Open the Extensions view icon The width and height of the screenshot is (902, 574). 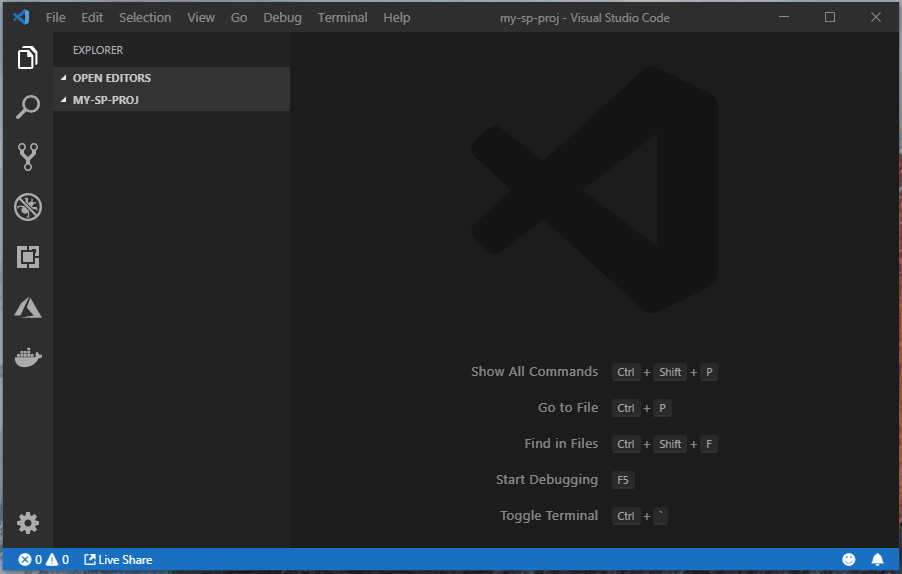point(28,257)
